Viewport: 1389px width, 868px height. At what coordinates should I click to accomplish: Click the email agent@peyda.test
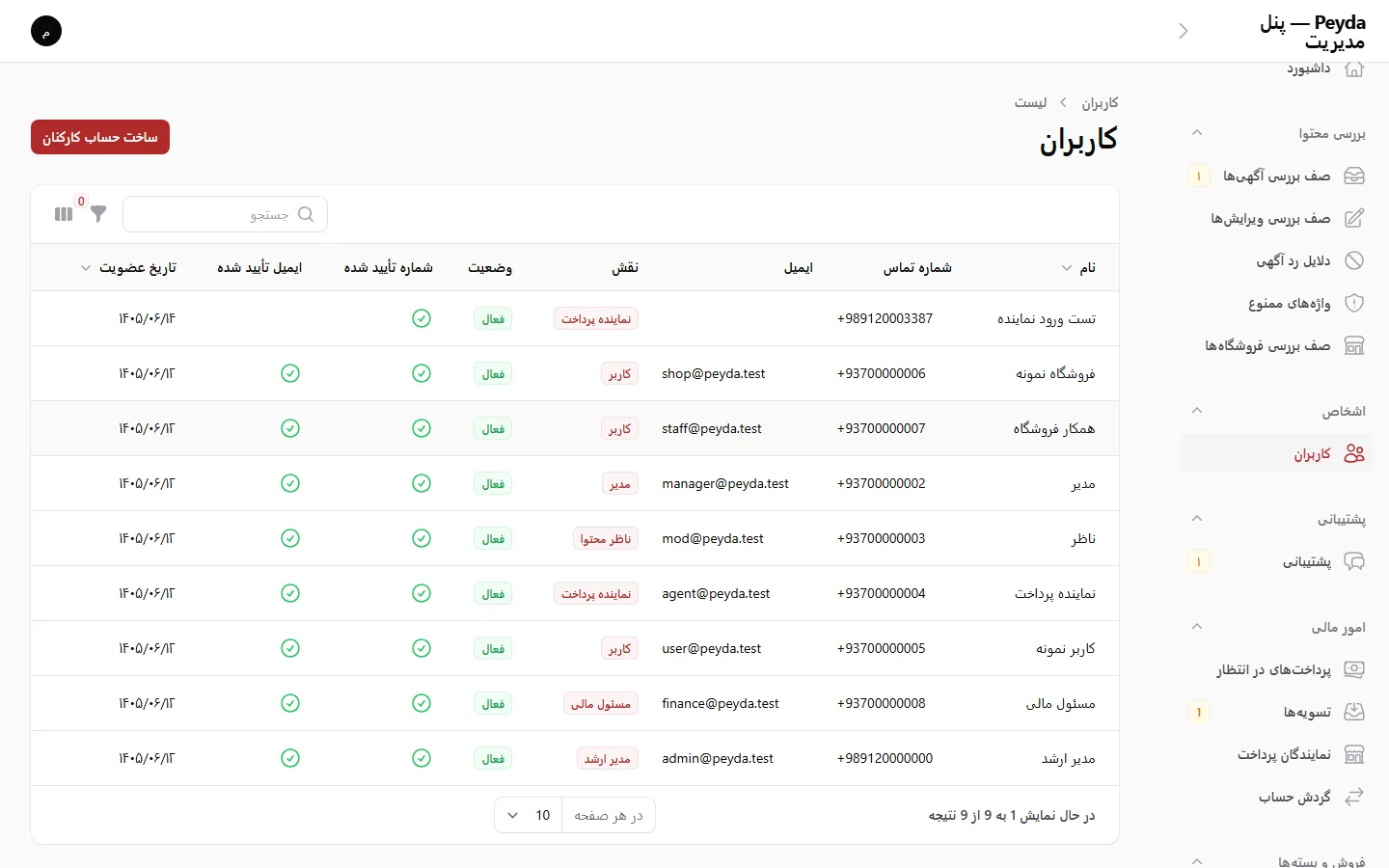point(716,593)
